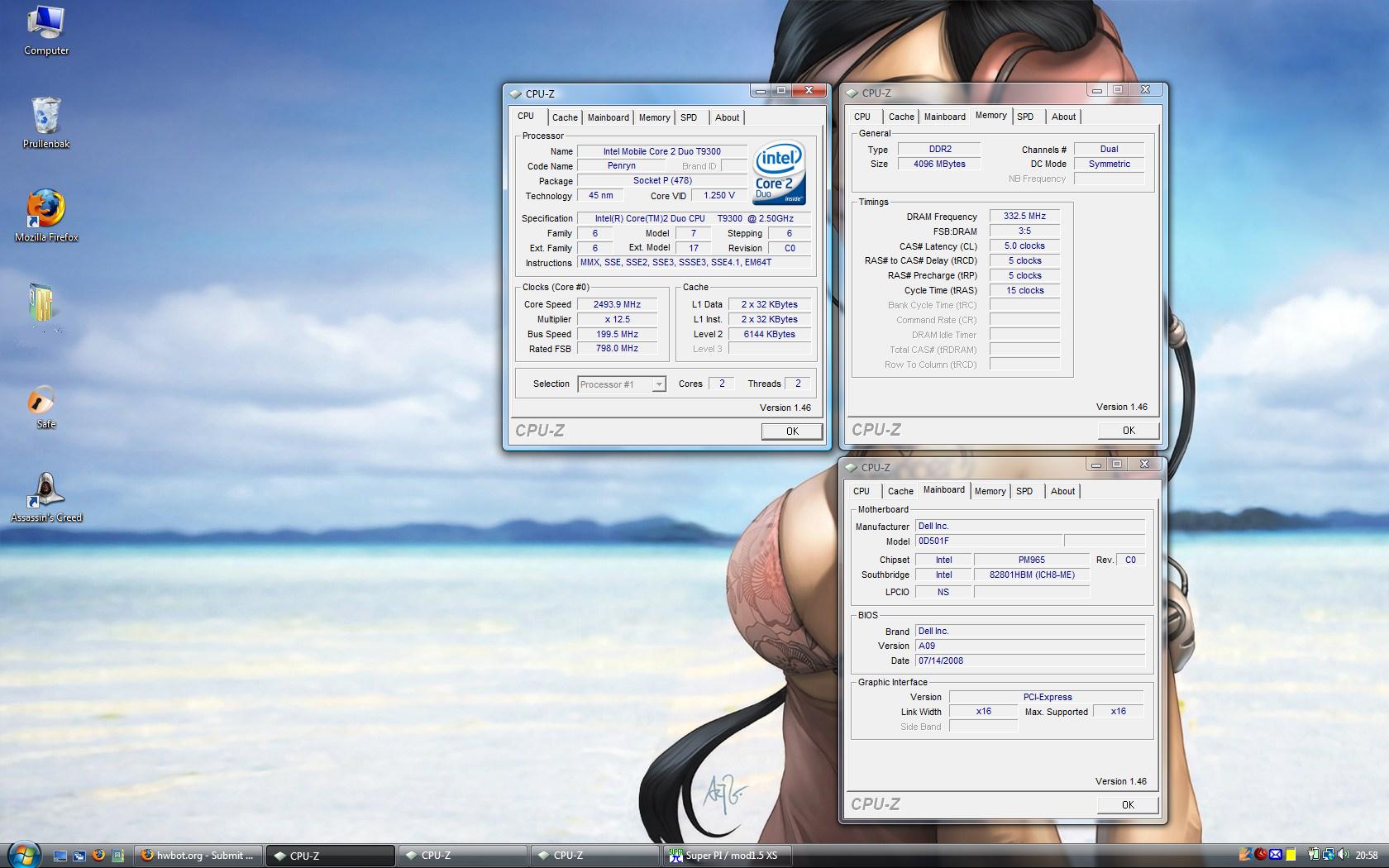The height and width of the screenshot is (868, 1389).
Task: Click the BIOS Date value 07/14/2008
Action: click(x=1030, y=661)
